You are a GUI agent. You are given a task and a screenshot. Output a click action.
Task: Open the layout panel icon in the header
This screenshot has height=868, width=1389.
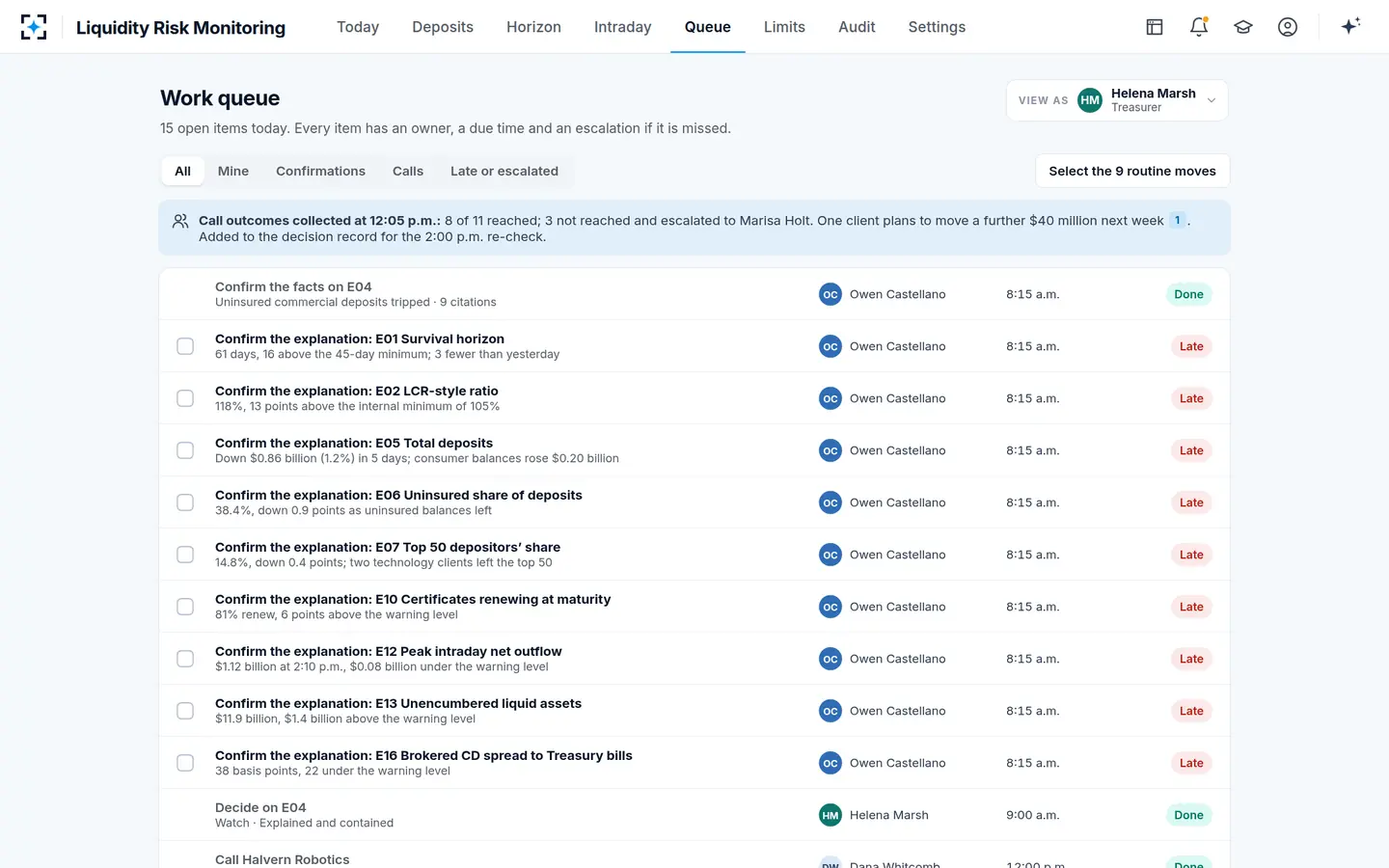1155,27
